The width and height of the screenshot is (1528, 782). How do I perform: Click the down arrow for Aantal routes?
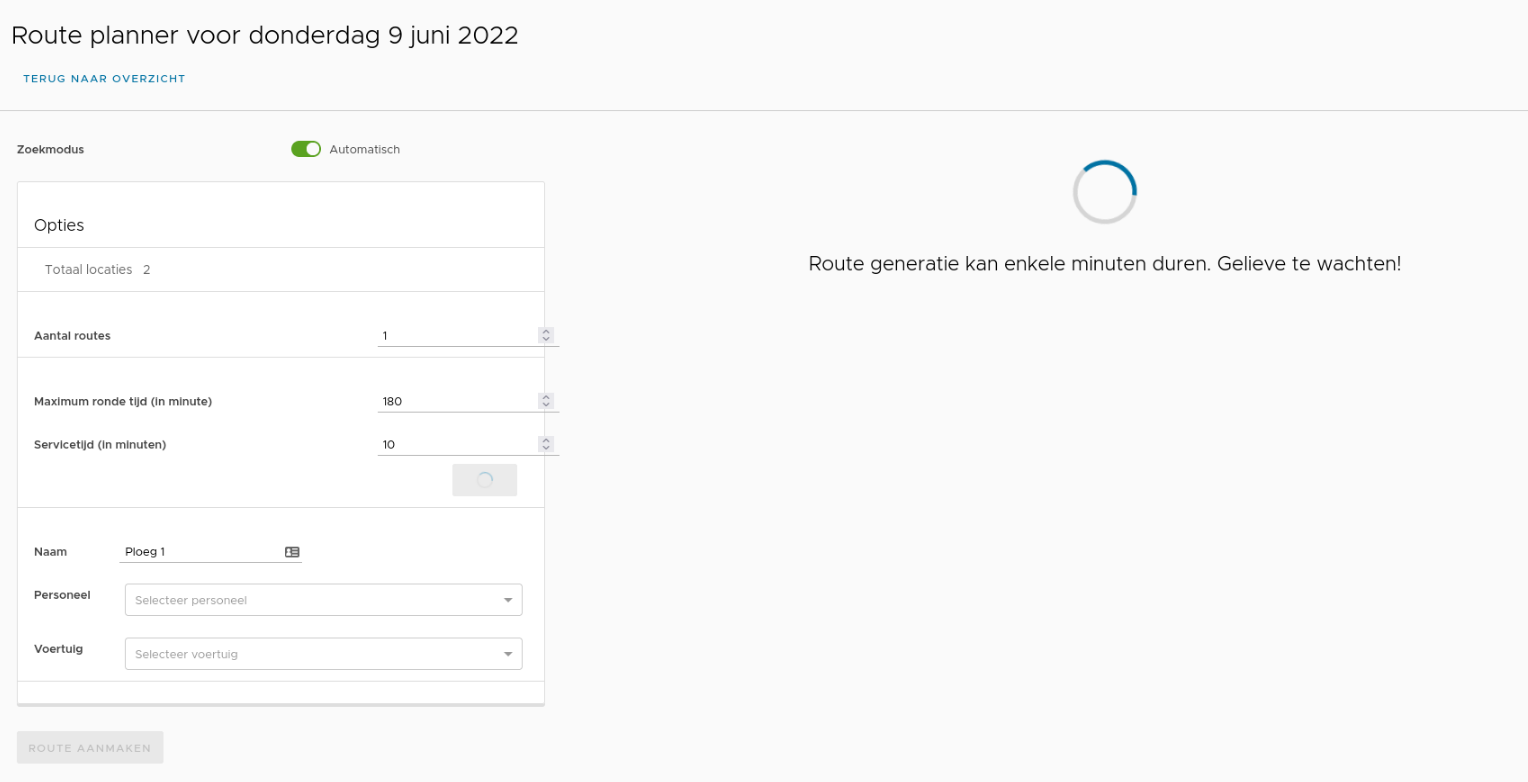pyautogui.click(x=546, y=340)
